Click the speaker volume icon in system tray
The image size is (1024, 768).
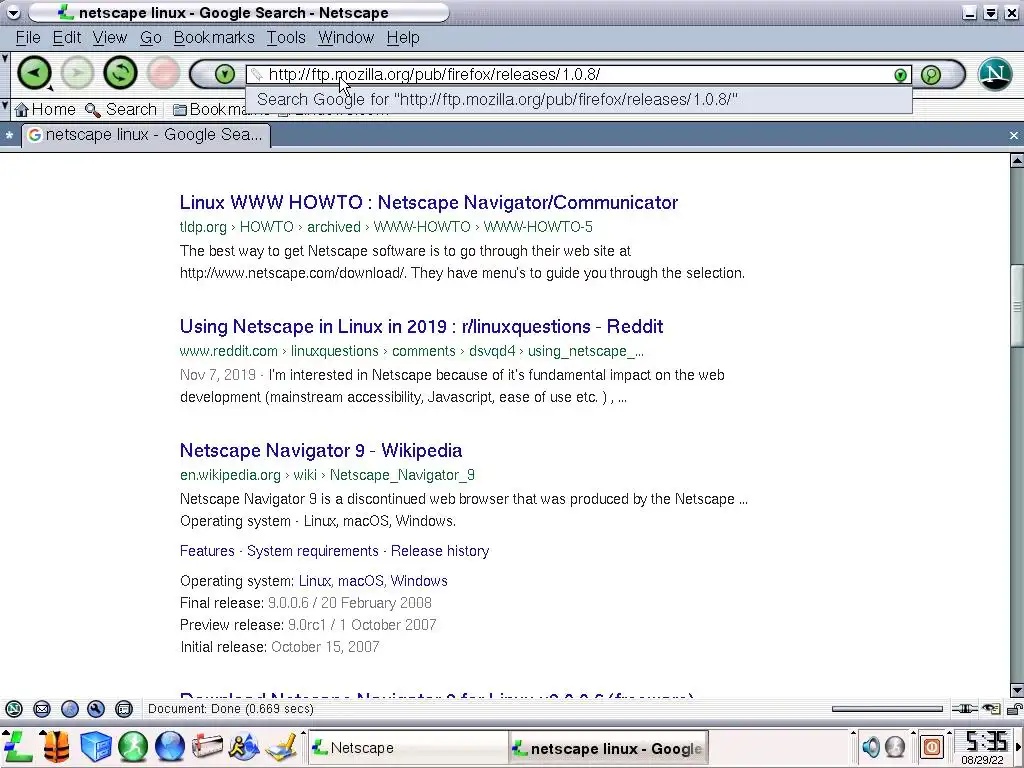[871, 746]
